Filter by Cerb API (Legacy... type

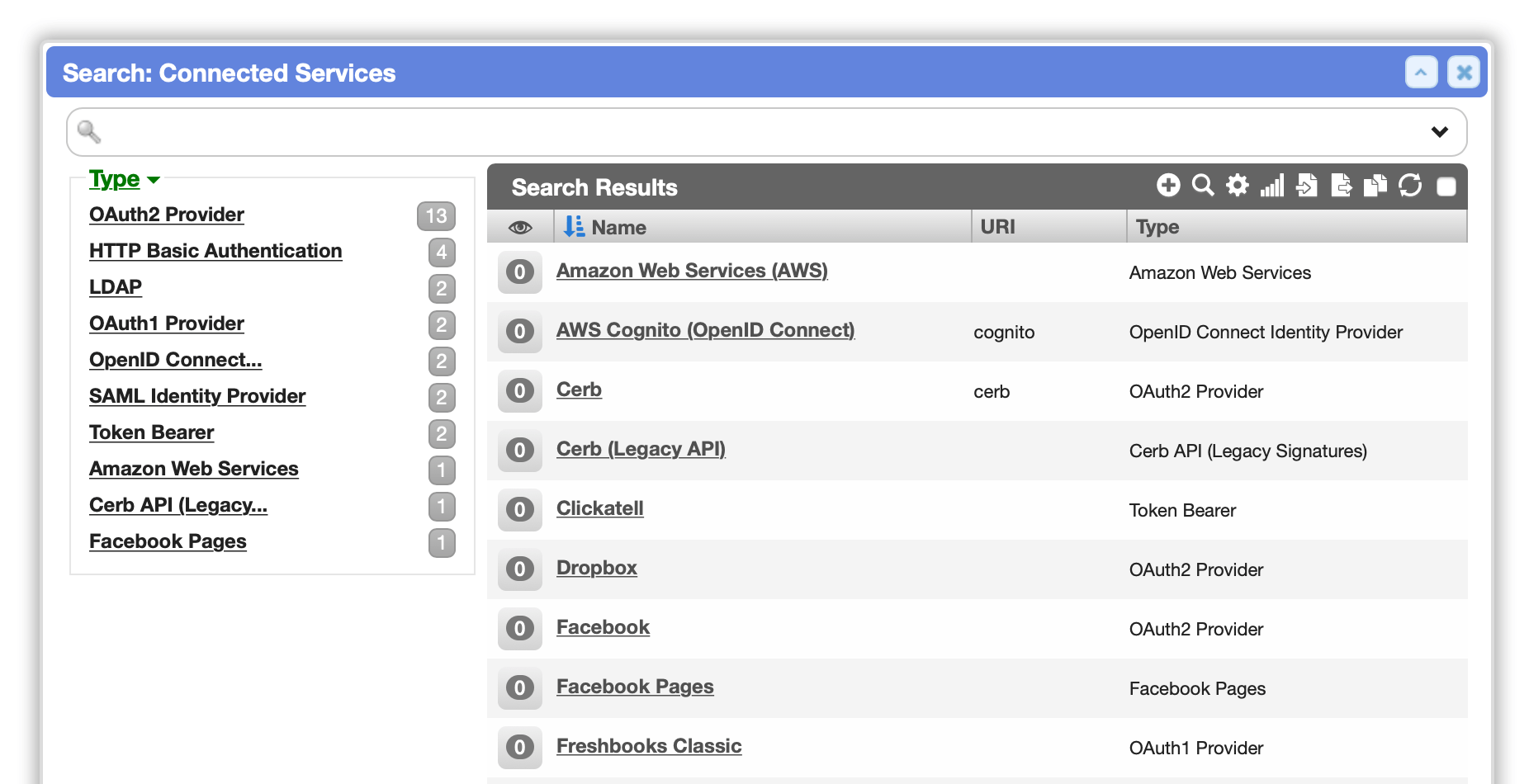point(178,505)
